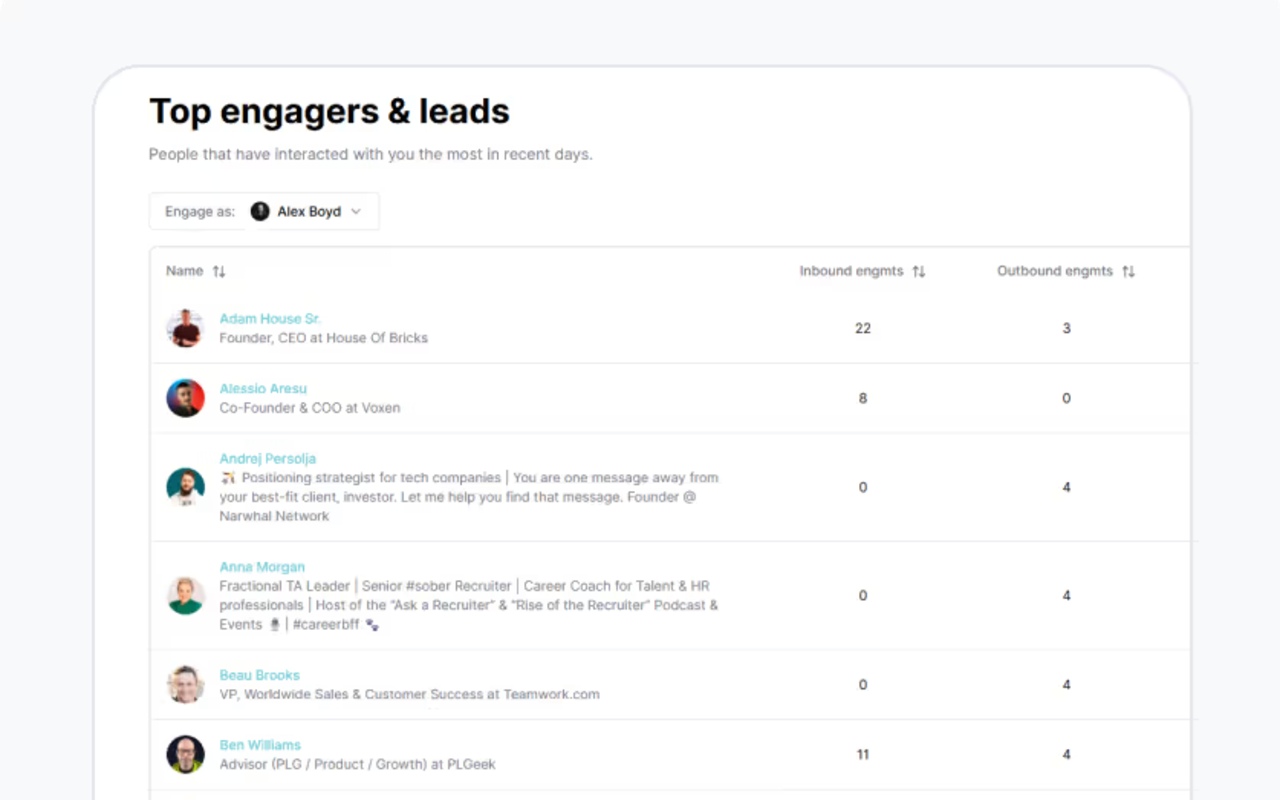Select inbound value 22 for Adam House
Screen dimensions: 1280x800
863,328
